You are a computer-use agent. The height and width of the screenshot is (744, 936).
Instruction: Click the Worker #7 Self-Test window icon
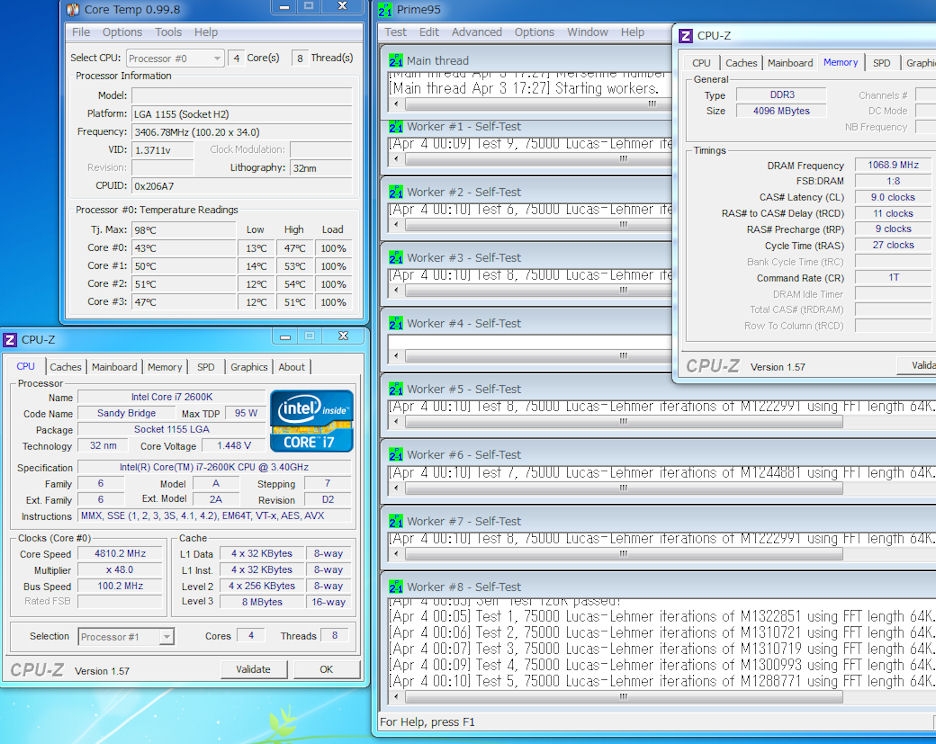[x=396, y=521]
